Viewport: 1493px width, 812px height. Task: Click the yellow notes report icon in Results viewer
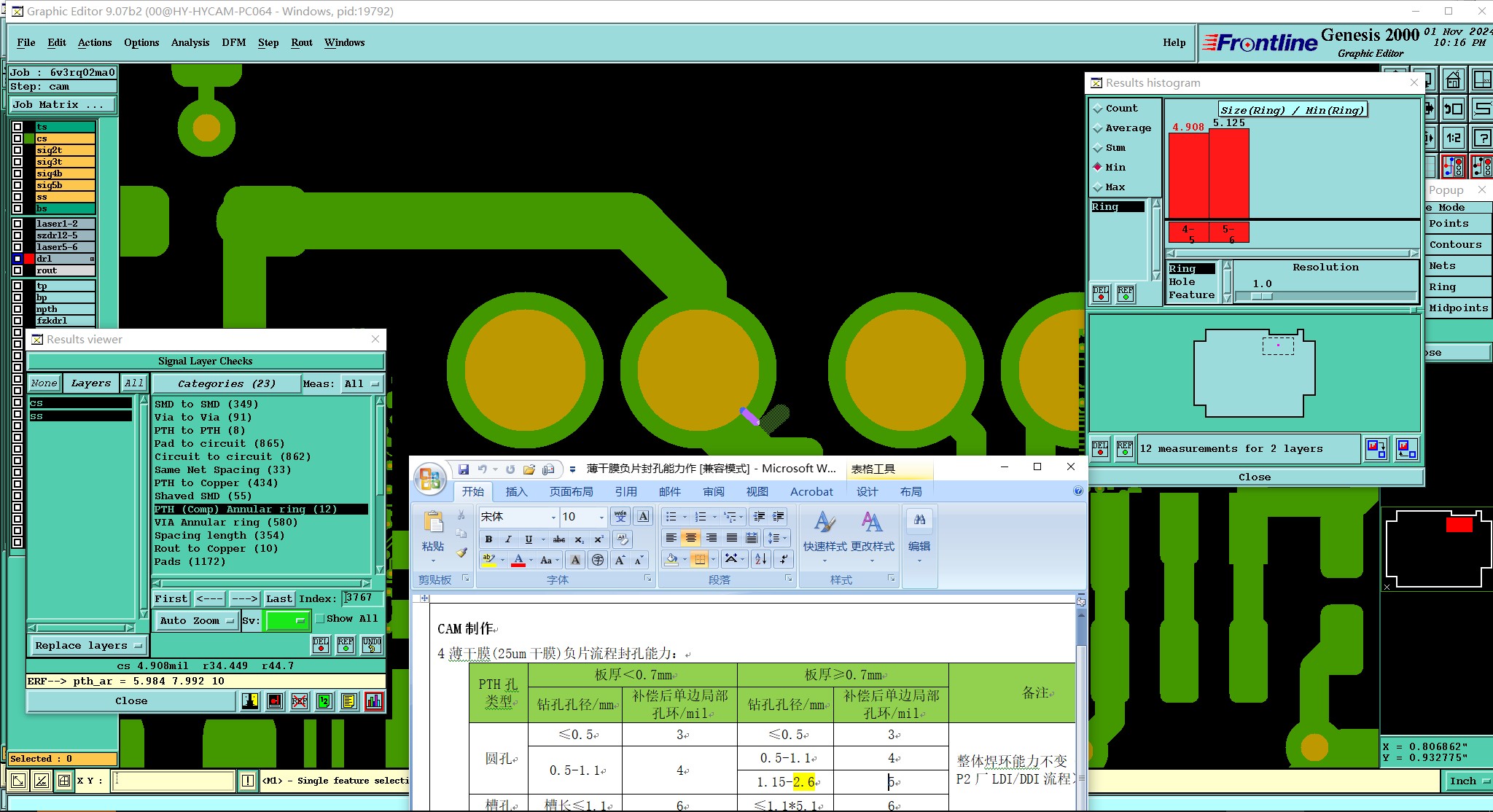click(349, 701)
